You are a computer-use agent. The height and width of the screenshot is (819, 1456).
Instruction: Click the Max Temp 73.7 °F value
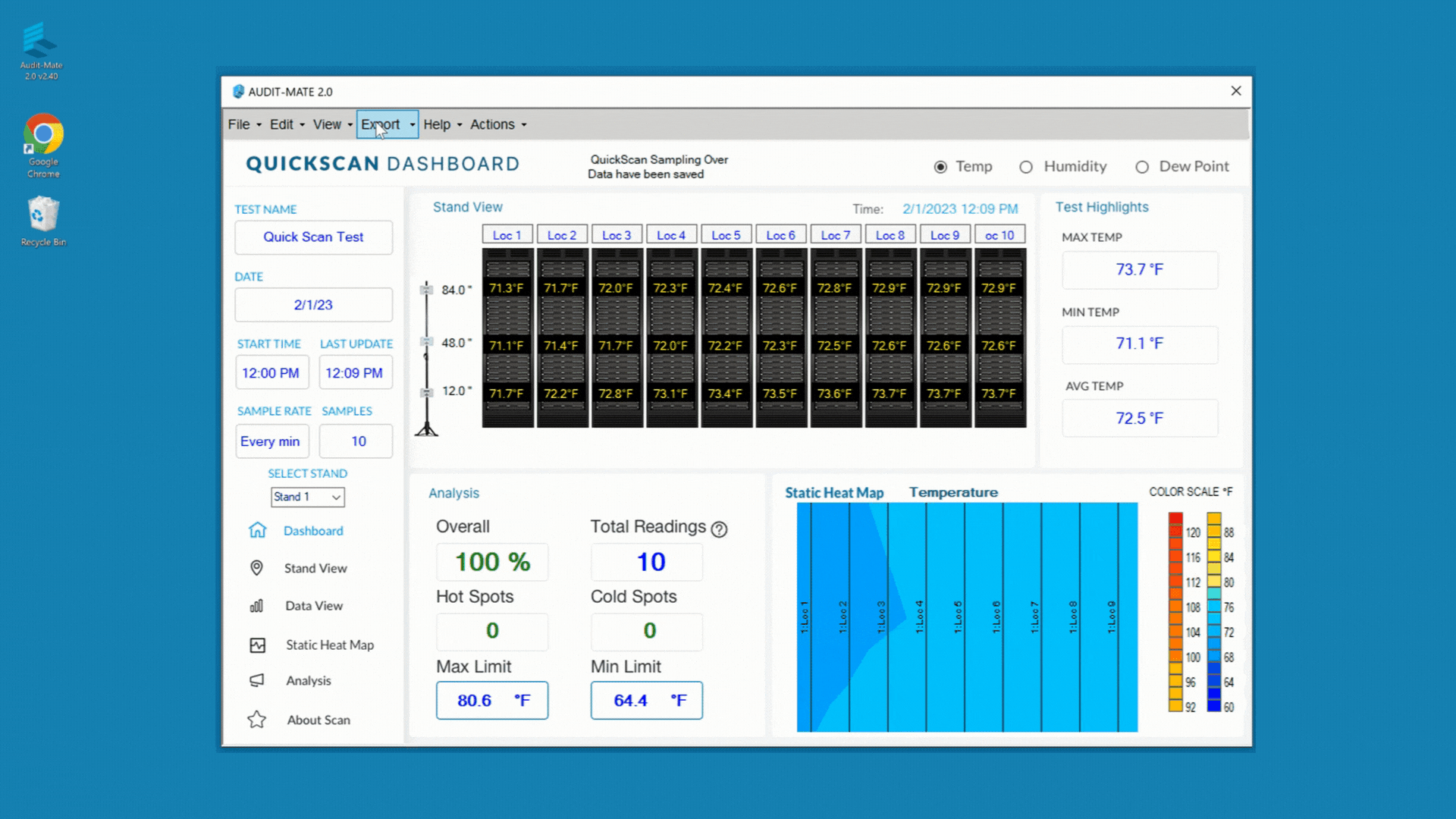(1139, 270)
